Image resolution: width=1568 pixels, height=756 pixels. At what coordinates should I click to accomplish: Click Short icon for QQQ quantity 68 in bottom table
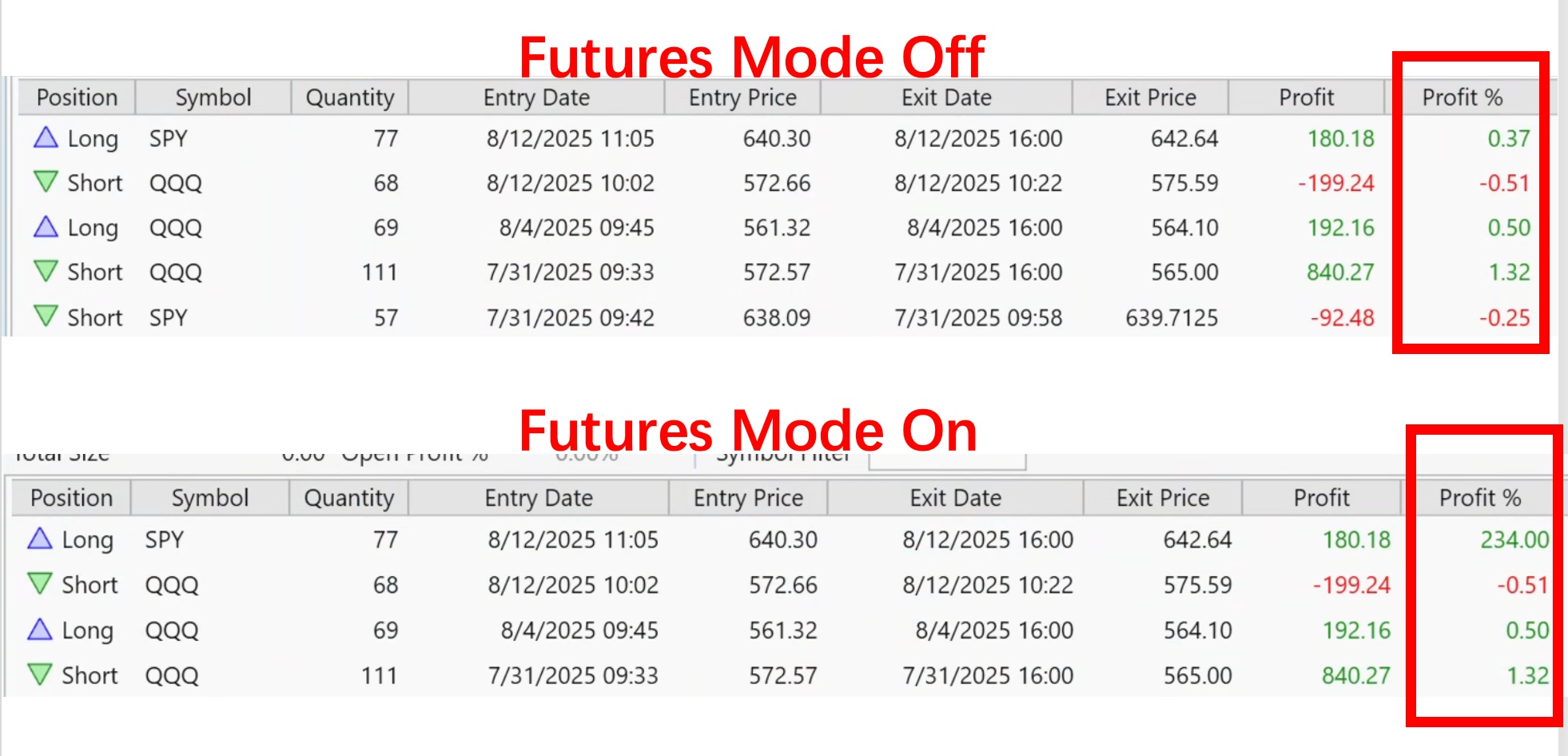(40, 583)
